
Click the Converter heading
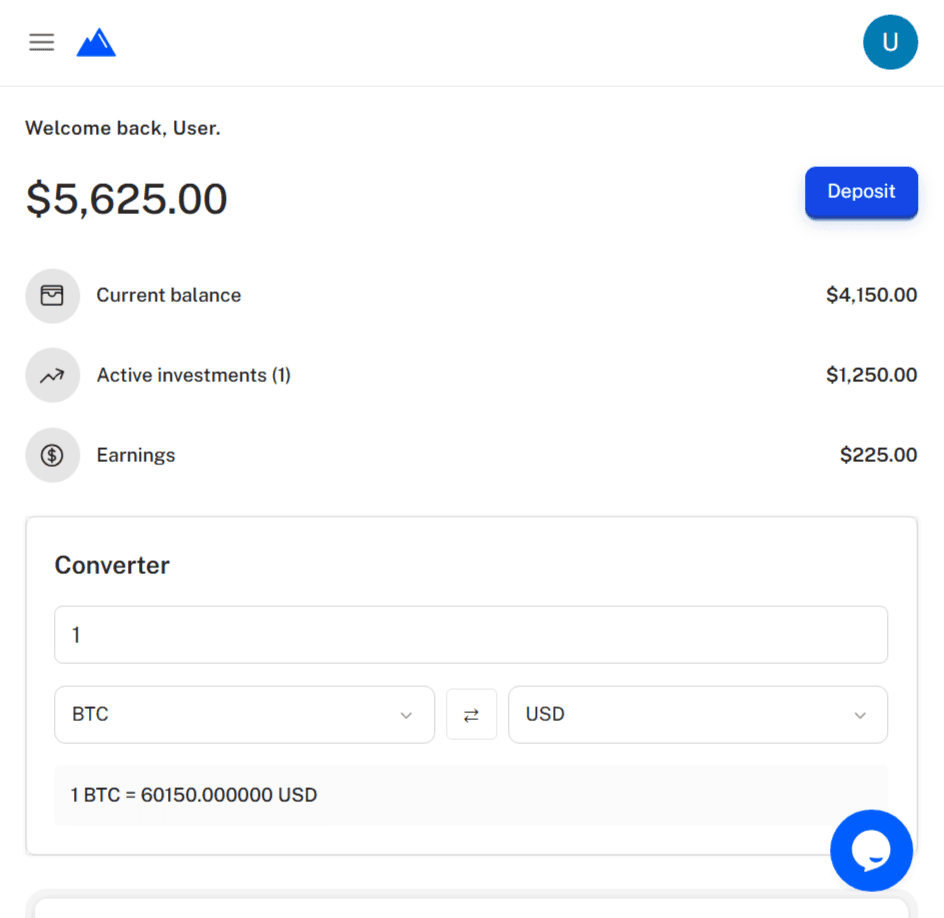(112, 565)
